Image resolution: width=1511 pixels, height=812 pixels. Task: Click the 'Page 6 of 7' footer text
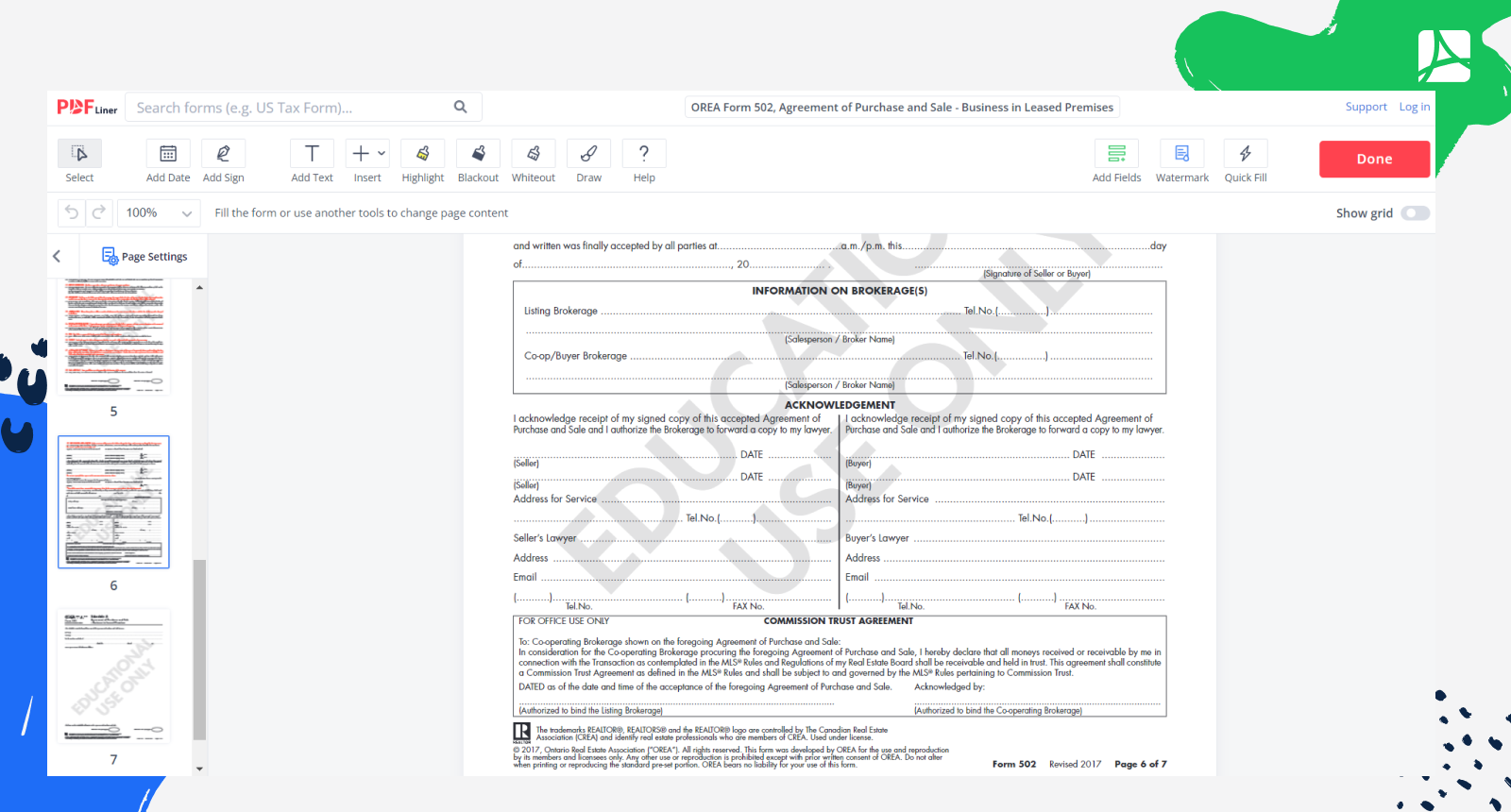(1141, 764)
